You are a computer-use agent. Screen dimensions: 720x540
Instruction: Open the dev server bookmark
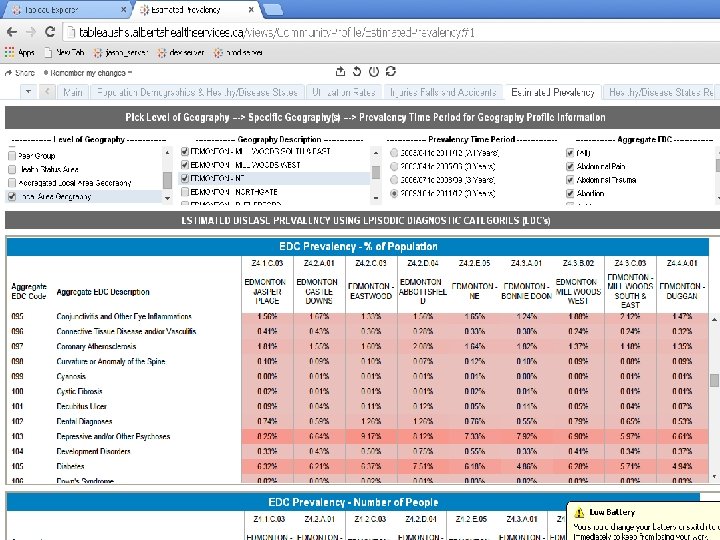180,53
